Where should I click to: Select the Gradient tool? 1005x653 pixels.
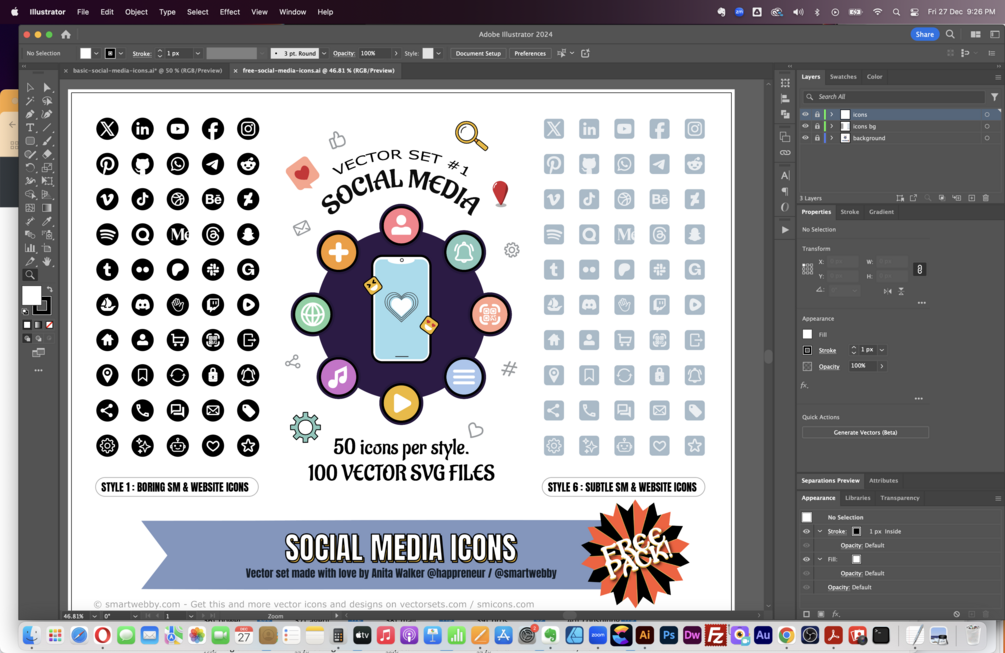pyautogui.click(x=47, y=208)
